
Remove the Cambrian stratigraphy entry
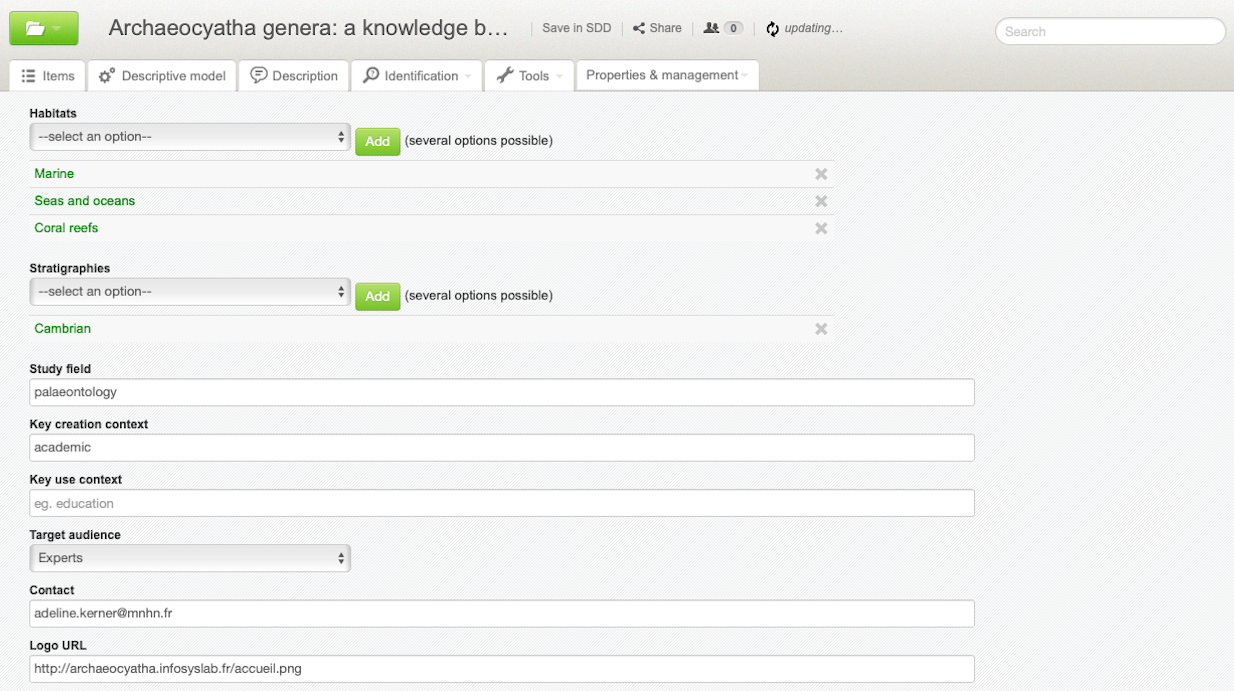point(821,329)
